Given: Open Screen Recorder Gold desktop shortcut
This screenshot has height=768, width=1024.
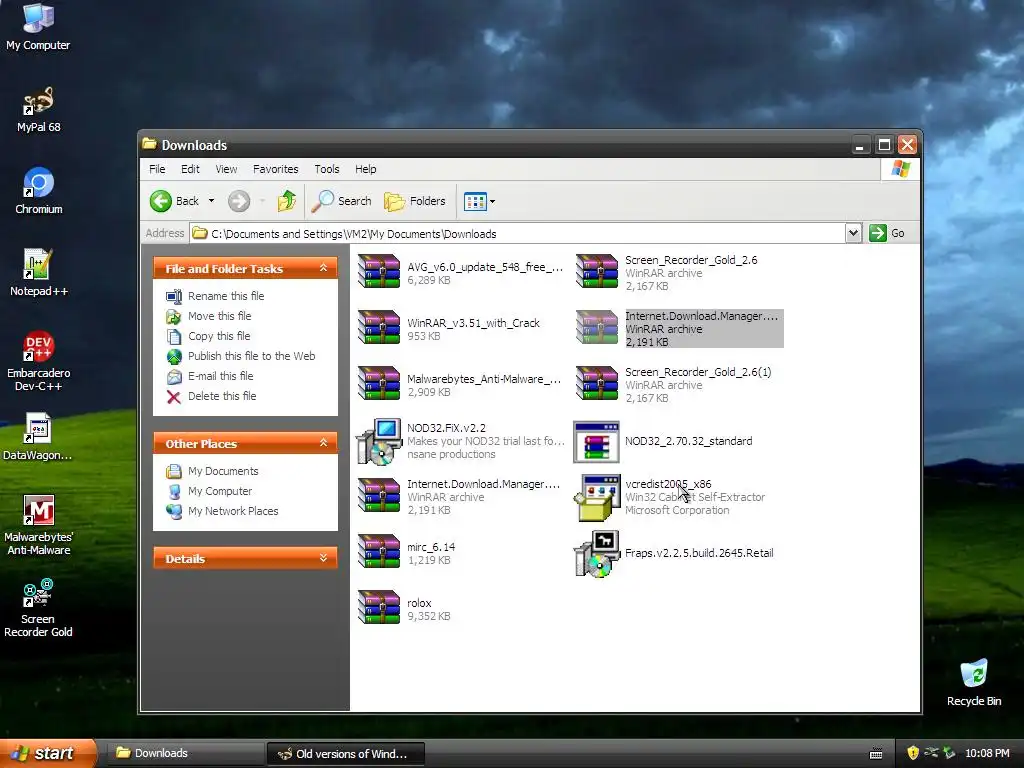Looking at the screenshot, I should pos(38,607).
